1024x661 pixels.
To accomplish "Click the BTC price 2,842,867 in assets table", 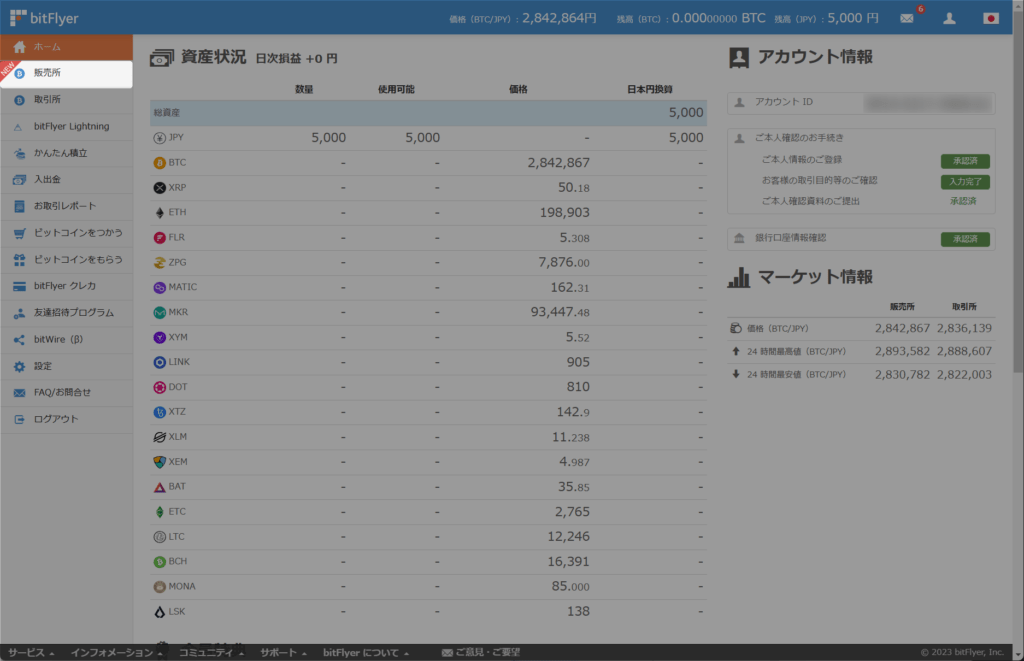I will point(558,163).
